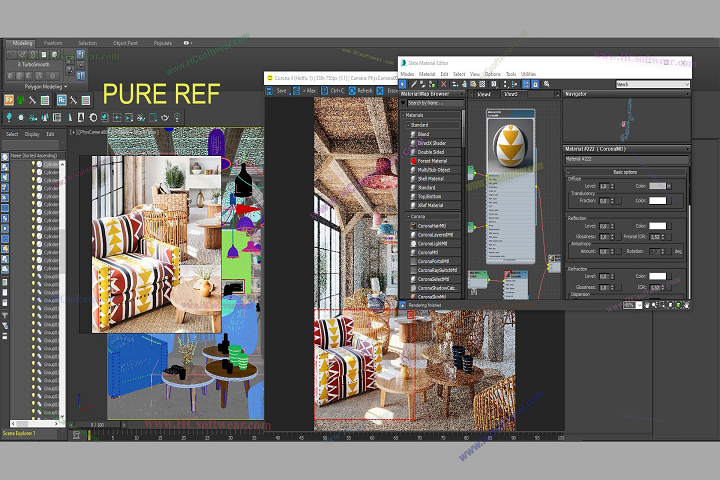Click Refraction color swatch

(657, 276)
